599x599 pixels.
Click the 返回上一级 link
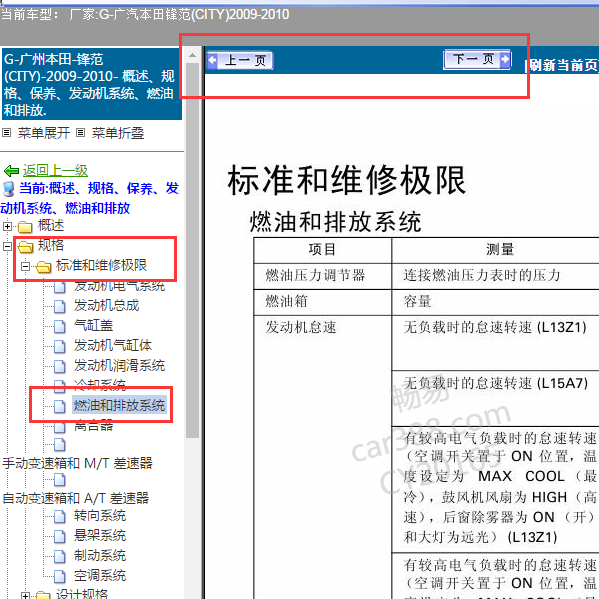click(x=55, y=170)
